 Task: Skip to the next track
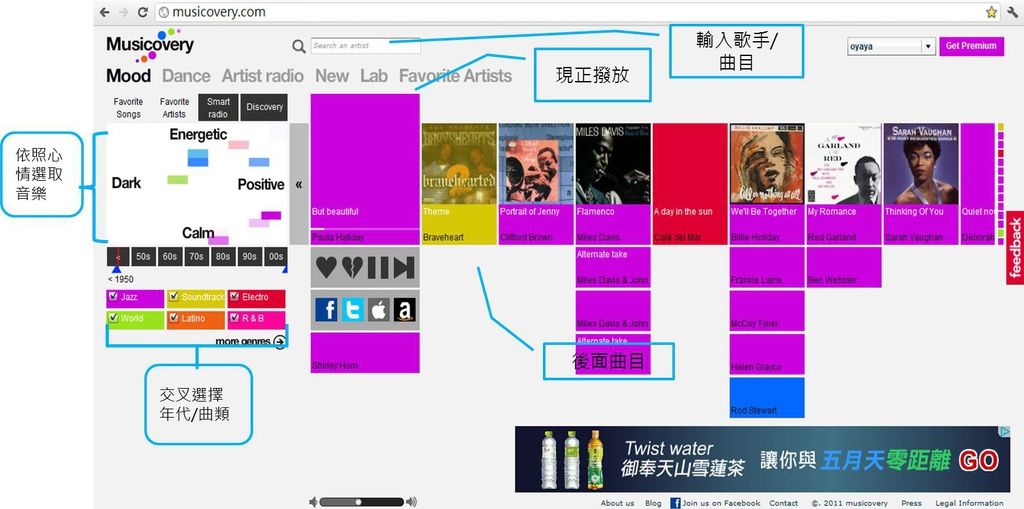(x=403, y=268)
